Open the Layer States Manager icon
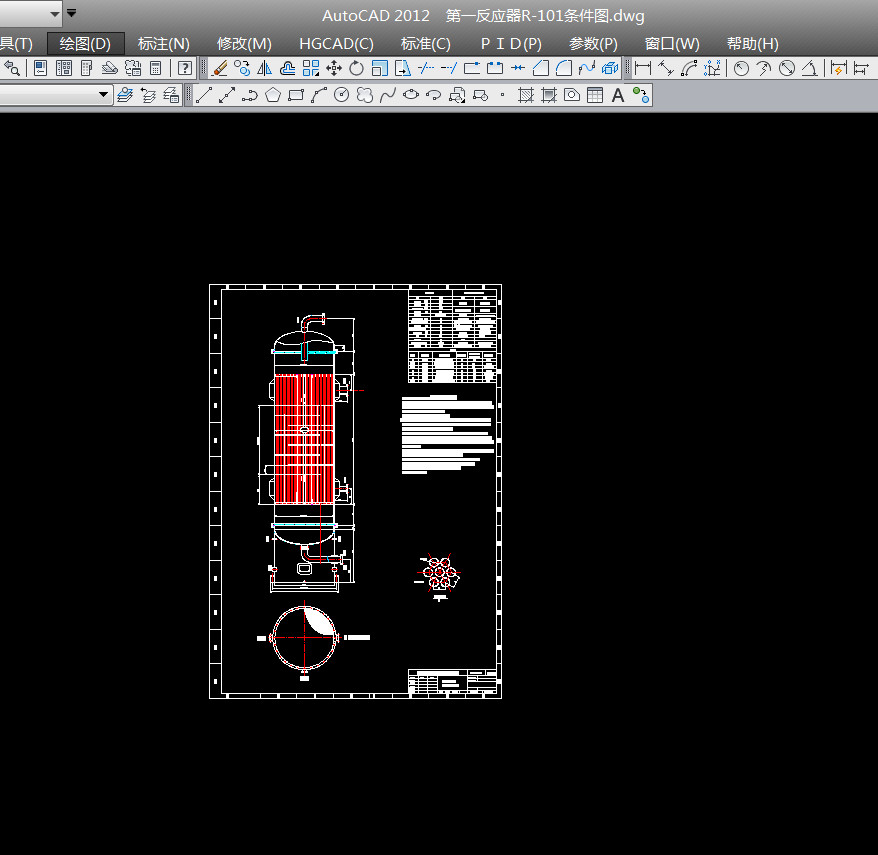This screenshot has height=855, width=878. (171, 95)
